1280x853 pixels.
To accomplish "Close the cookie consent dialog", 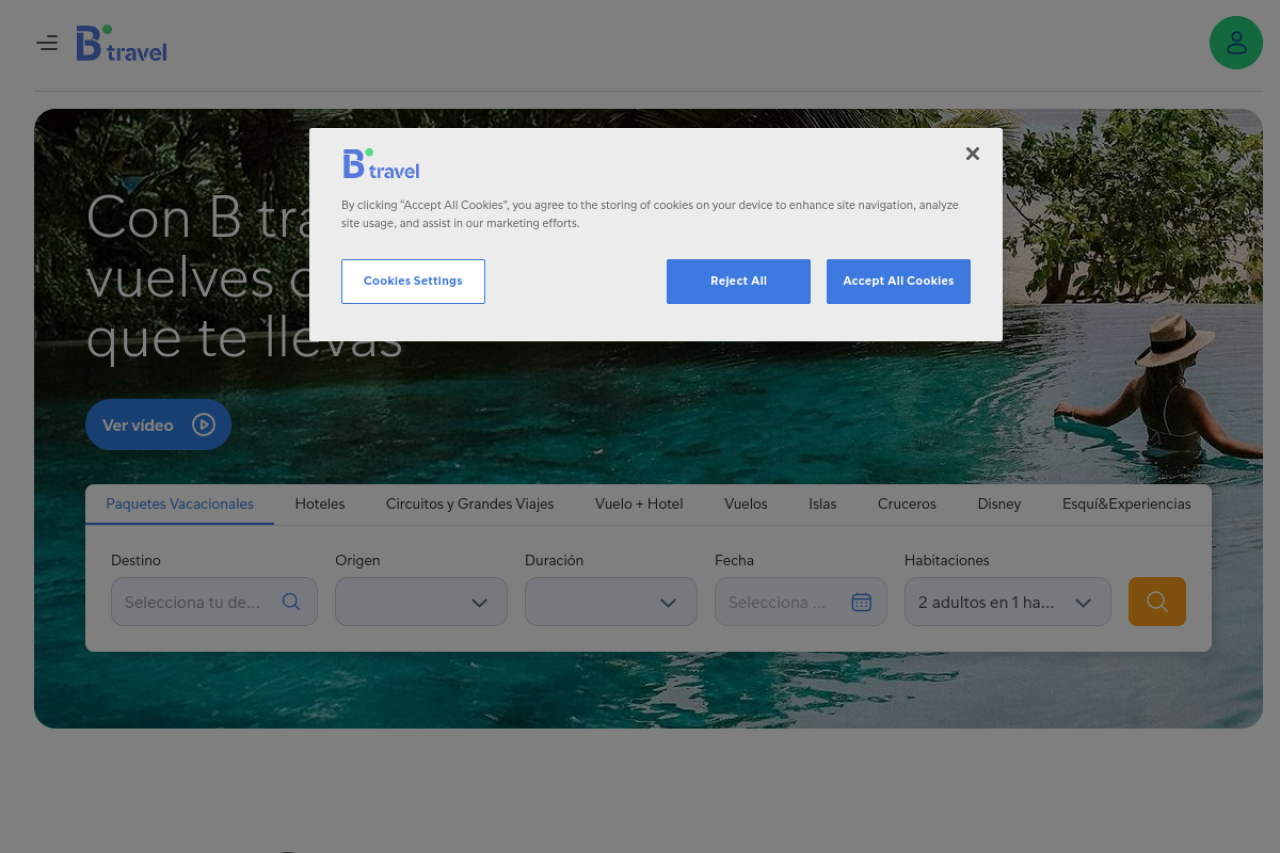I will pos(972,154).
